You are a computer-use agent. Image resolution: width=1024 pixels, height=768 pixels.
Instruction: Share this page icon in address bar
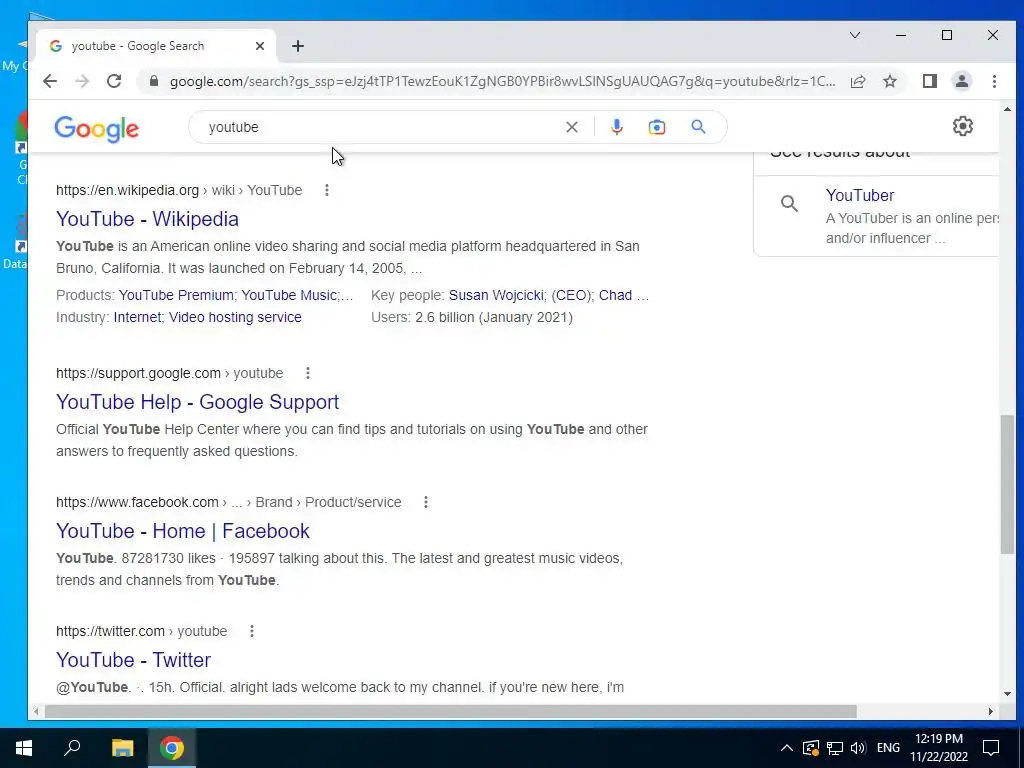(857, 81)
